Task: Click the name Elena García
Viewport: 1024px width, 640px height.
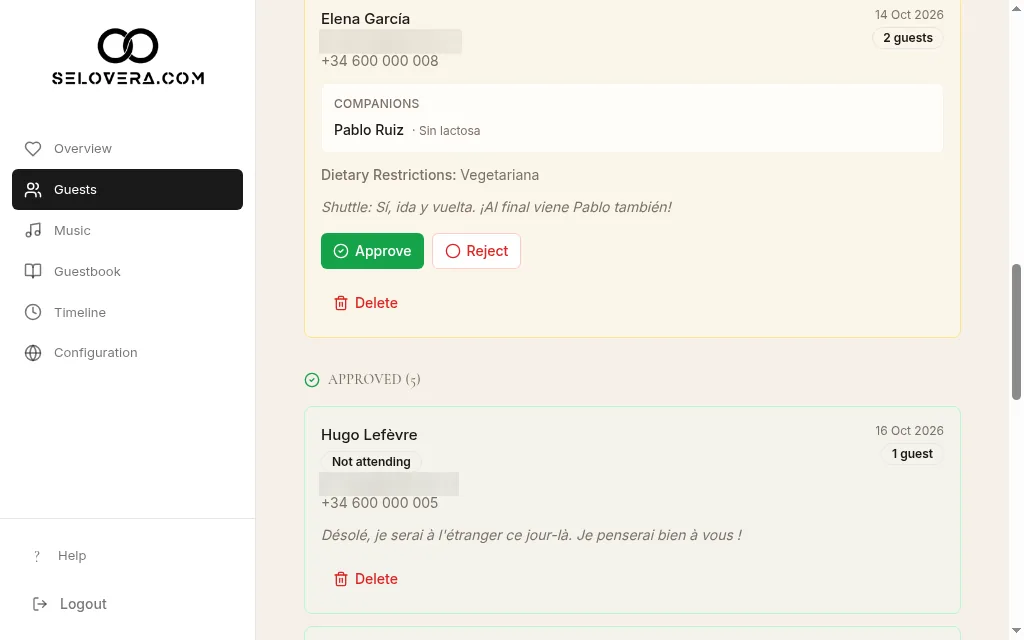Action: [365, 19]
